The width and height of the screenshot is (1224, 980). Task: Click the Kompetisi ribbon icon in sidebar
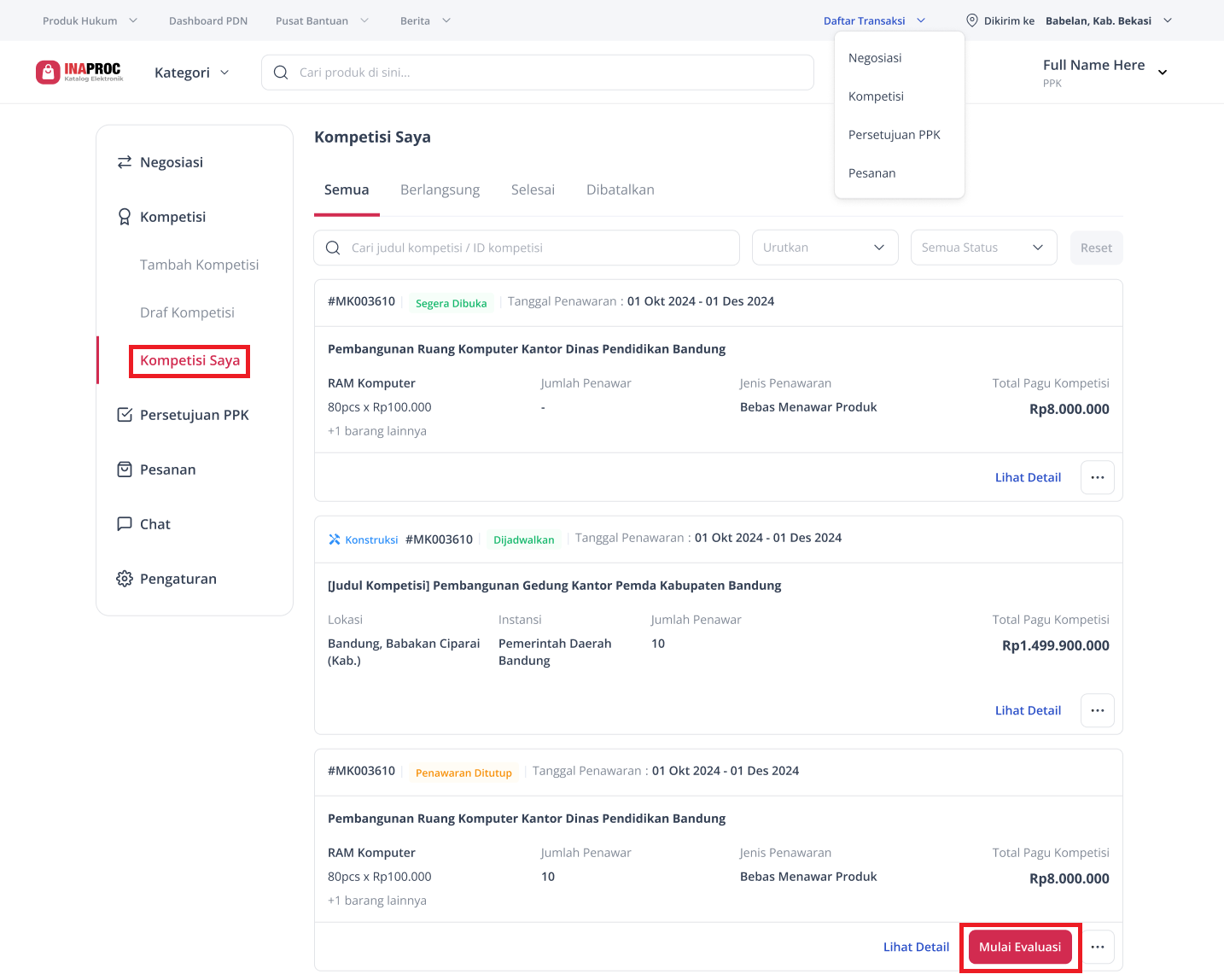[x=125, y=217]
